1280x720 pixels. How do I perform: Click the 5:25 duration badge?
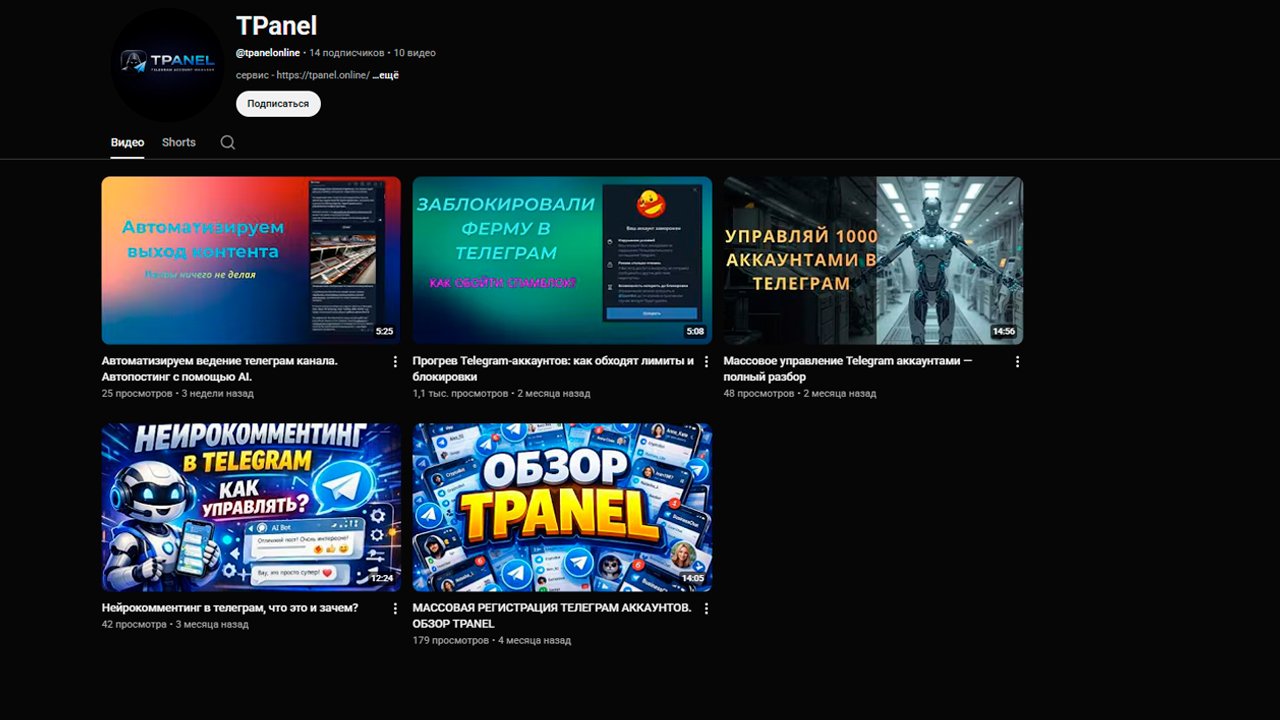(385, 331)
